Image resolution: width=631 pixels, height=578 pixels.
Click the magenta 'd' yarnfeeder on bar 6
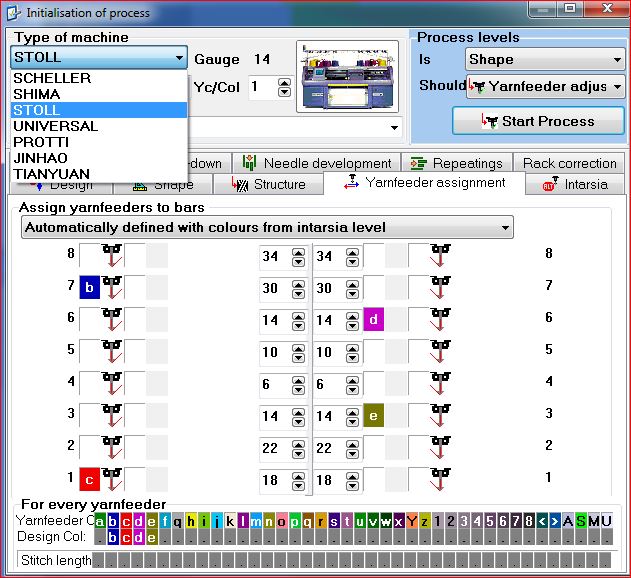pos(373,321)
